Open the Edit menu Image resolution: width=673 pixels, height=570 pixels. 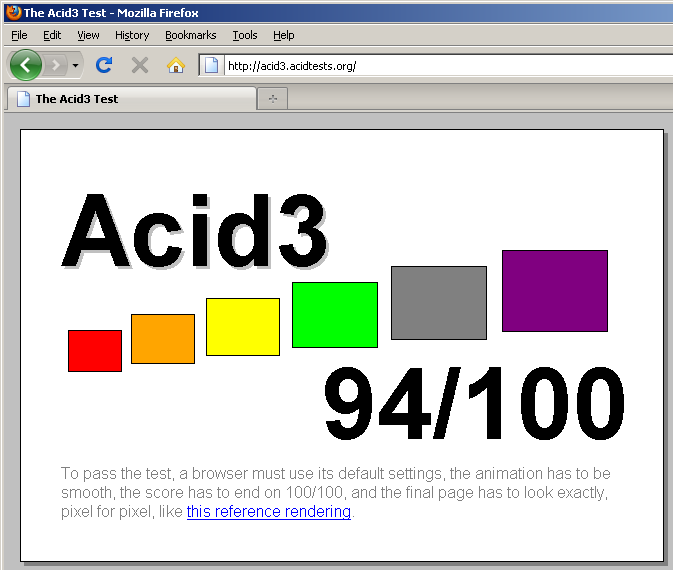(52, 35)
